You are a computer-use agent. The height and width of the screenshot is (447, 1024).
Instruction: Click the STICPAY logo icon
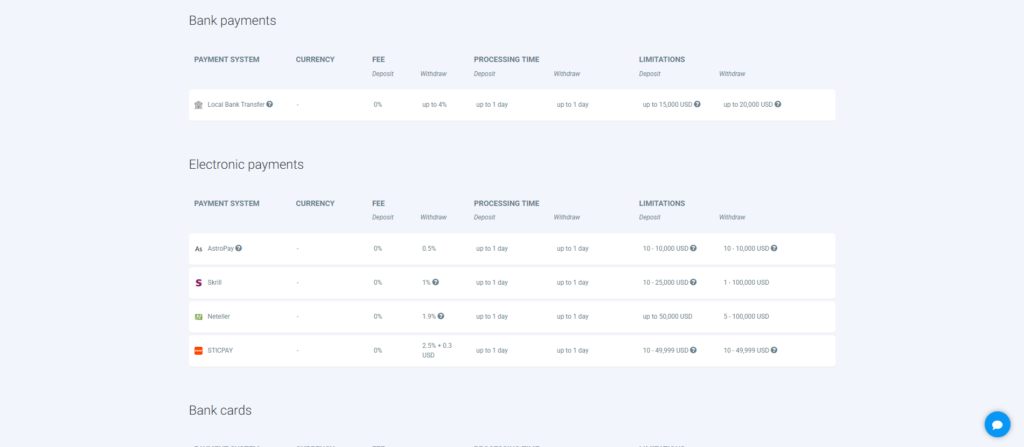pos(198,350)
